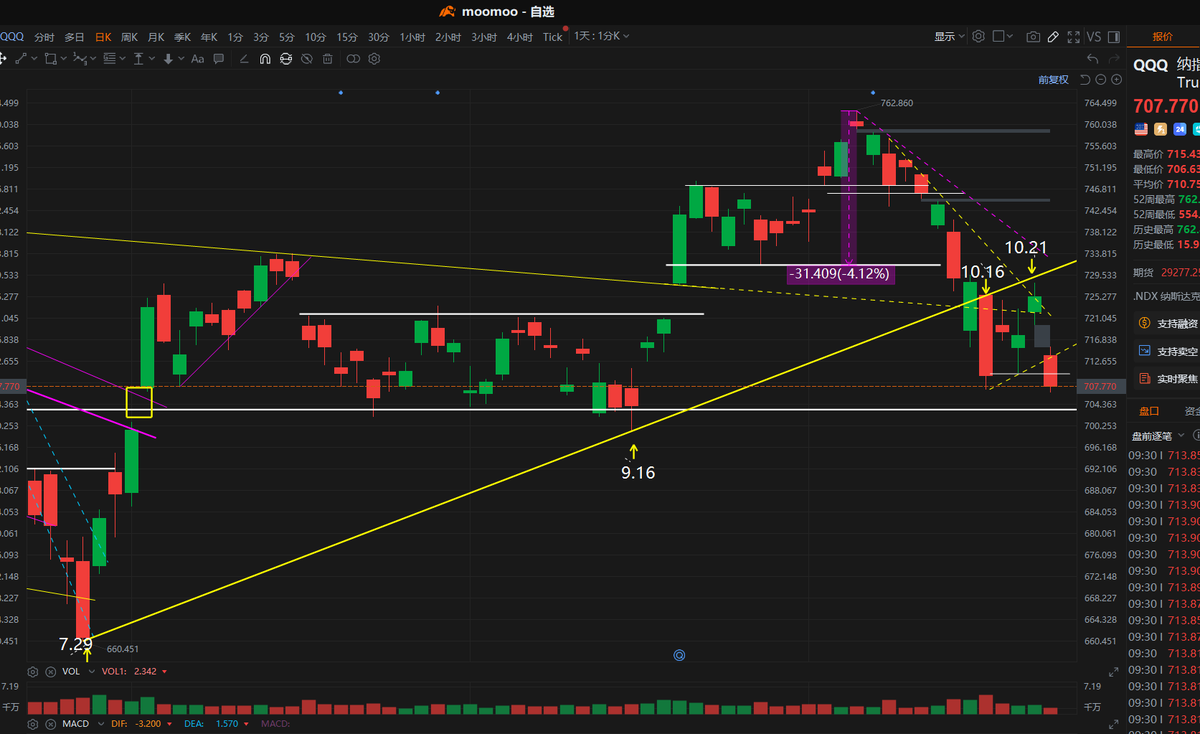The image size is (1200, 734).
Task: Click the yellow square marker on chart
Action: pyautogui.click(x=139, y=401)
